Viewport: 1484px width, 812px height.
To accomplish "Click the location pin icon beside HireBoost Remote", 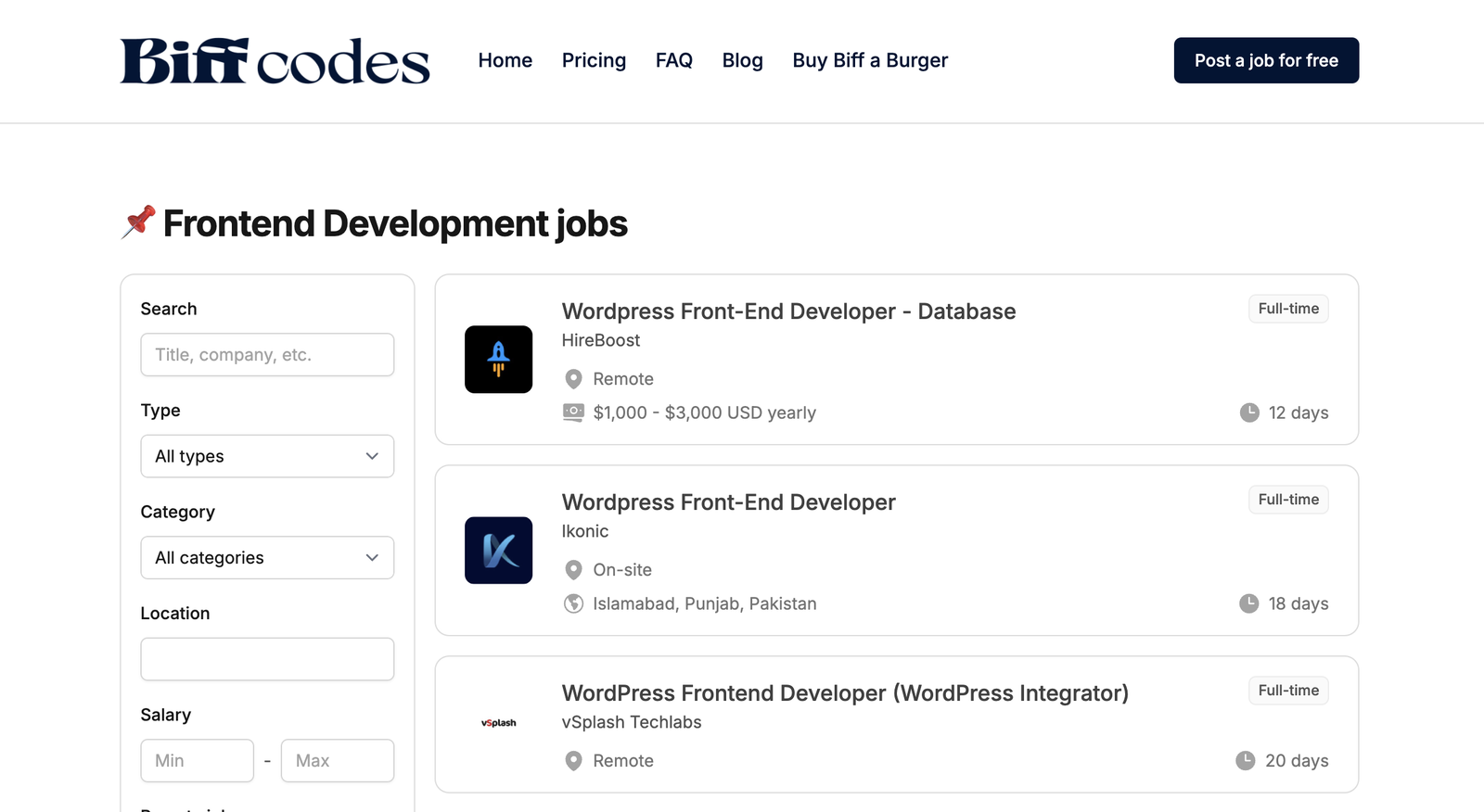I will point(574,379).
